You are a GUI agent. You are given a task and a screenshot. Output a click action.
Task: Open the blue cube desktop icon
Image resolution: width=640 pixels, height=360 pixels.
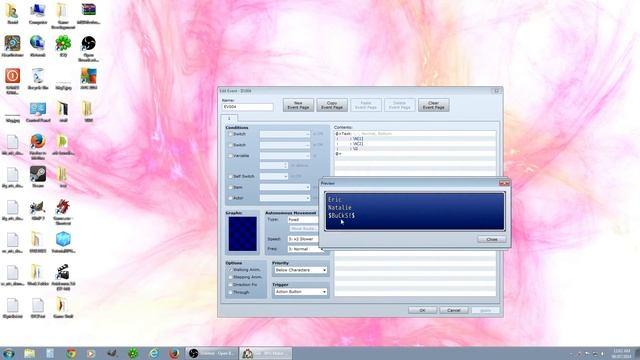tap(63, 242)
